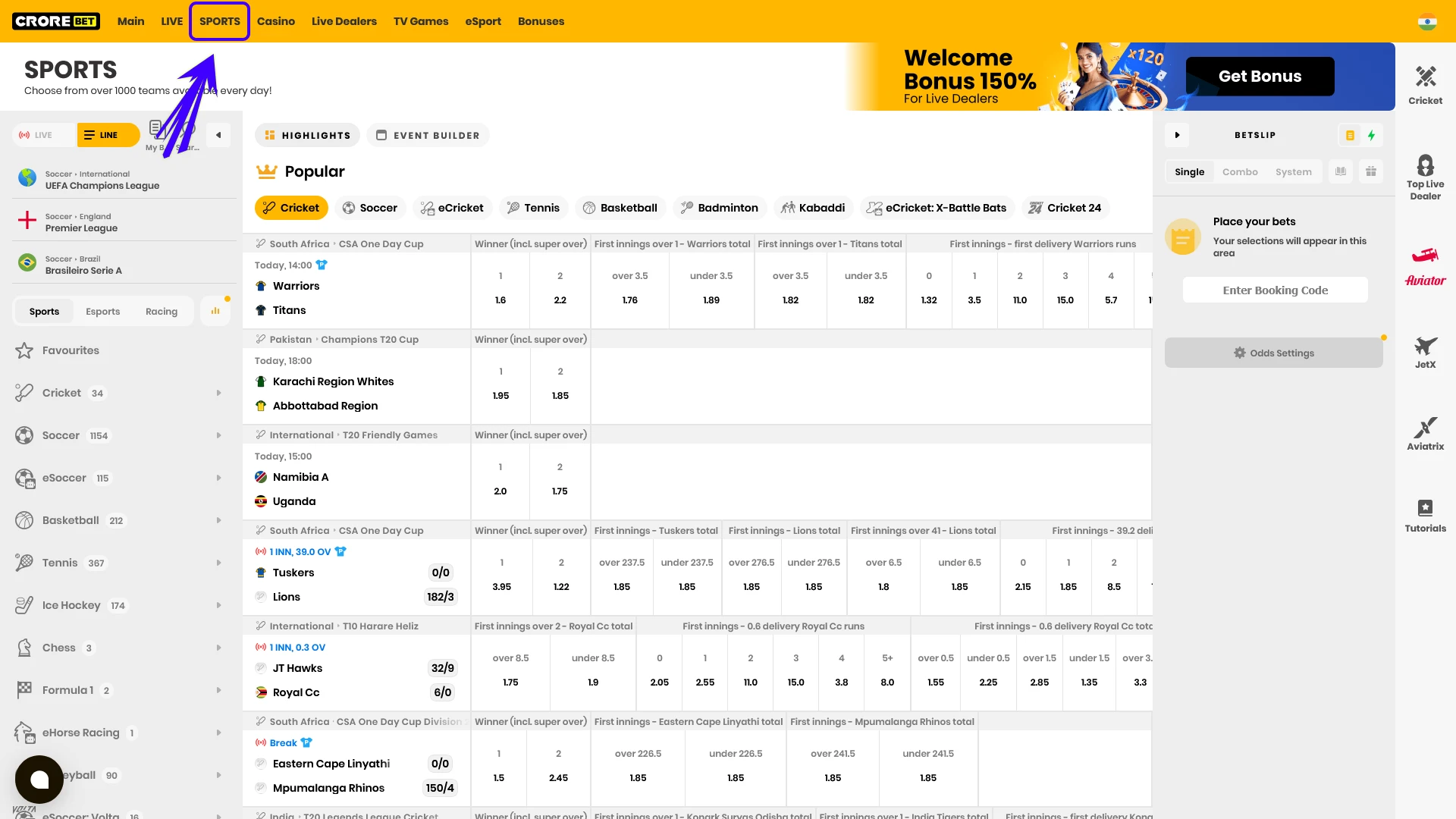Screen dimensions: 1456x819
Task: Select the Cricket sport icon in right sidebar
Action: point(1426,83)
